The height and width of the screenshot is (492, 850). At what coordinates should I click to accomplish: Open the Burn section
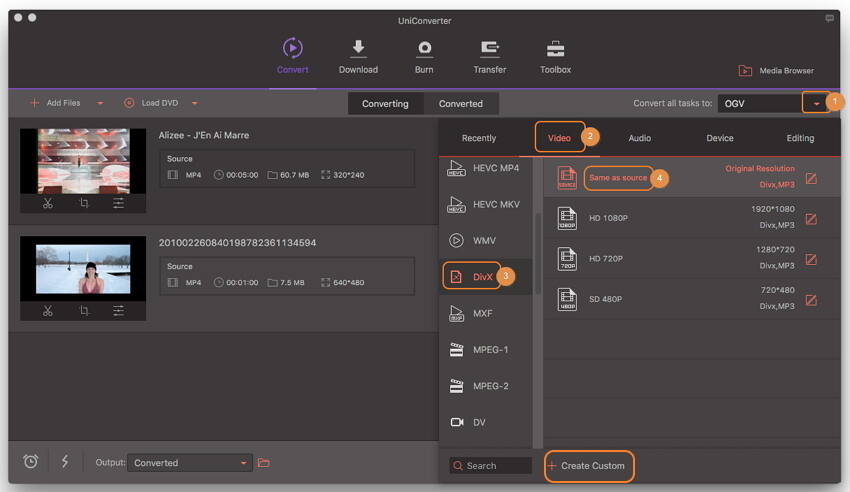coord(424,56)
